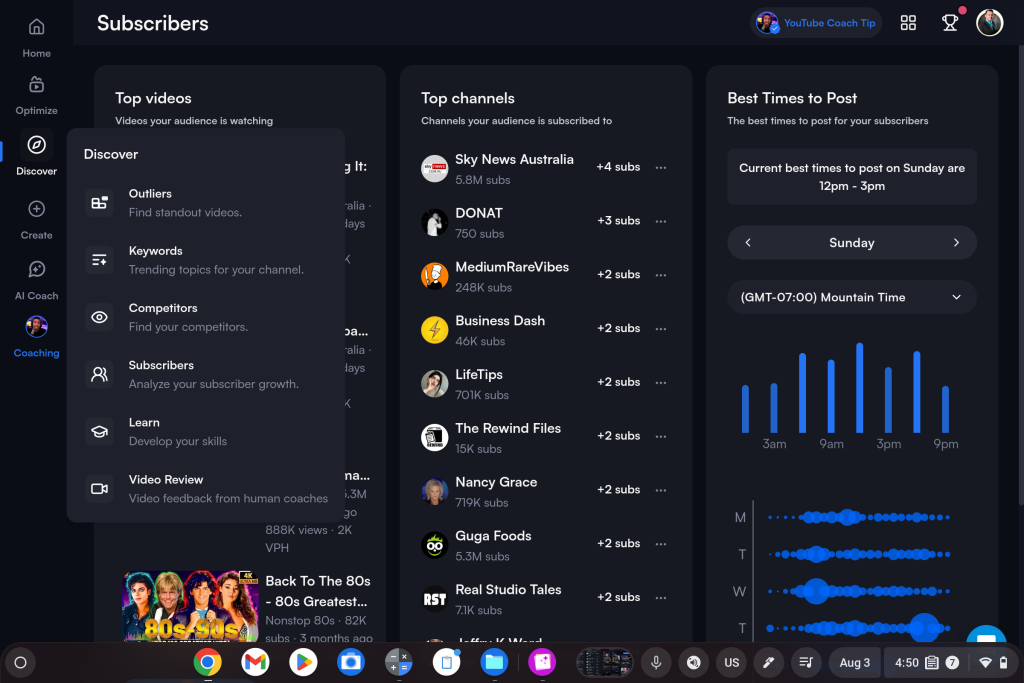This screenshot has width=1024, height=683.
Task: Open the Files app from the shelf
Action: click(x=494, y=663)
